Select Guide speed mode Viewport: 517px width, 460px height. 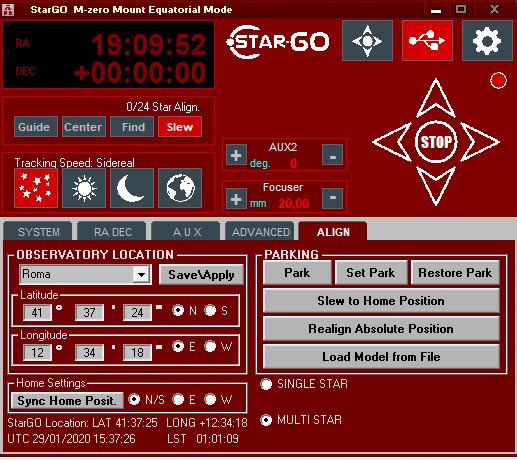pyautogui.click(x=36, y=127)
